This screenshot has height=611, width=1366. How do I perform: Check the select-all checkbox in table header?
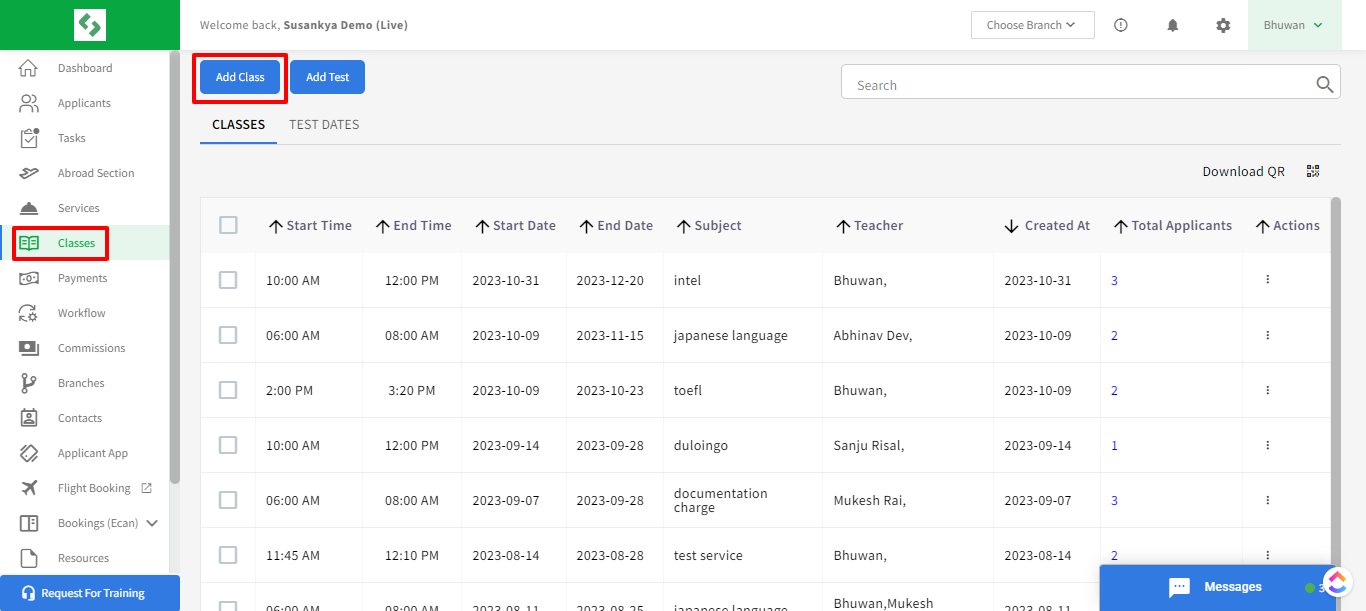point(228,225)
